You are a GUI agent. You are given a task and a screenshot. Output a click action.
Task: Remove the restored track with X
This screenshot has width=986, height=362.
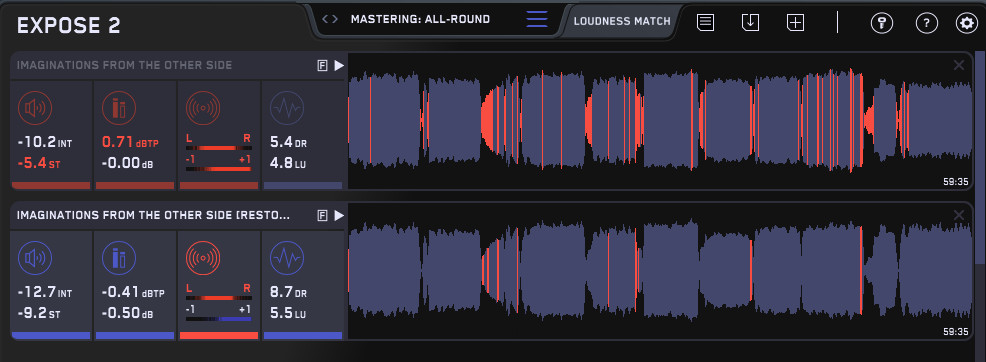(x=959, y=216)
